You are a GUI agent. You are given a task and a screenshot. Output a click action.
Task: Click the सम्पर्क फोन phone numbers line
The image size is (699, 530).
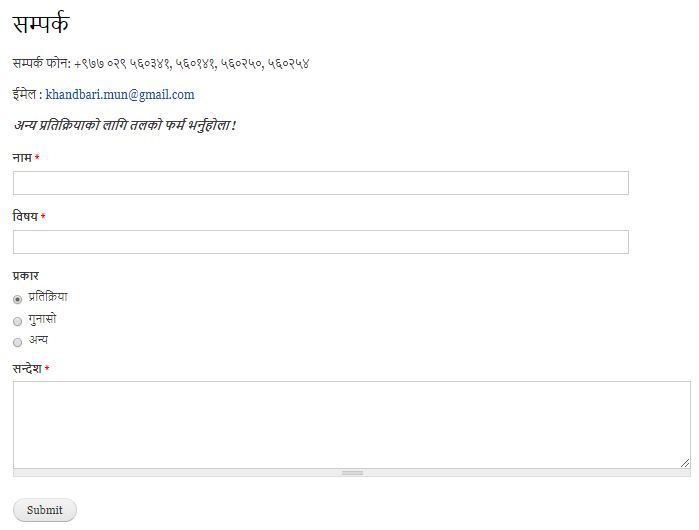click(161, 63)
